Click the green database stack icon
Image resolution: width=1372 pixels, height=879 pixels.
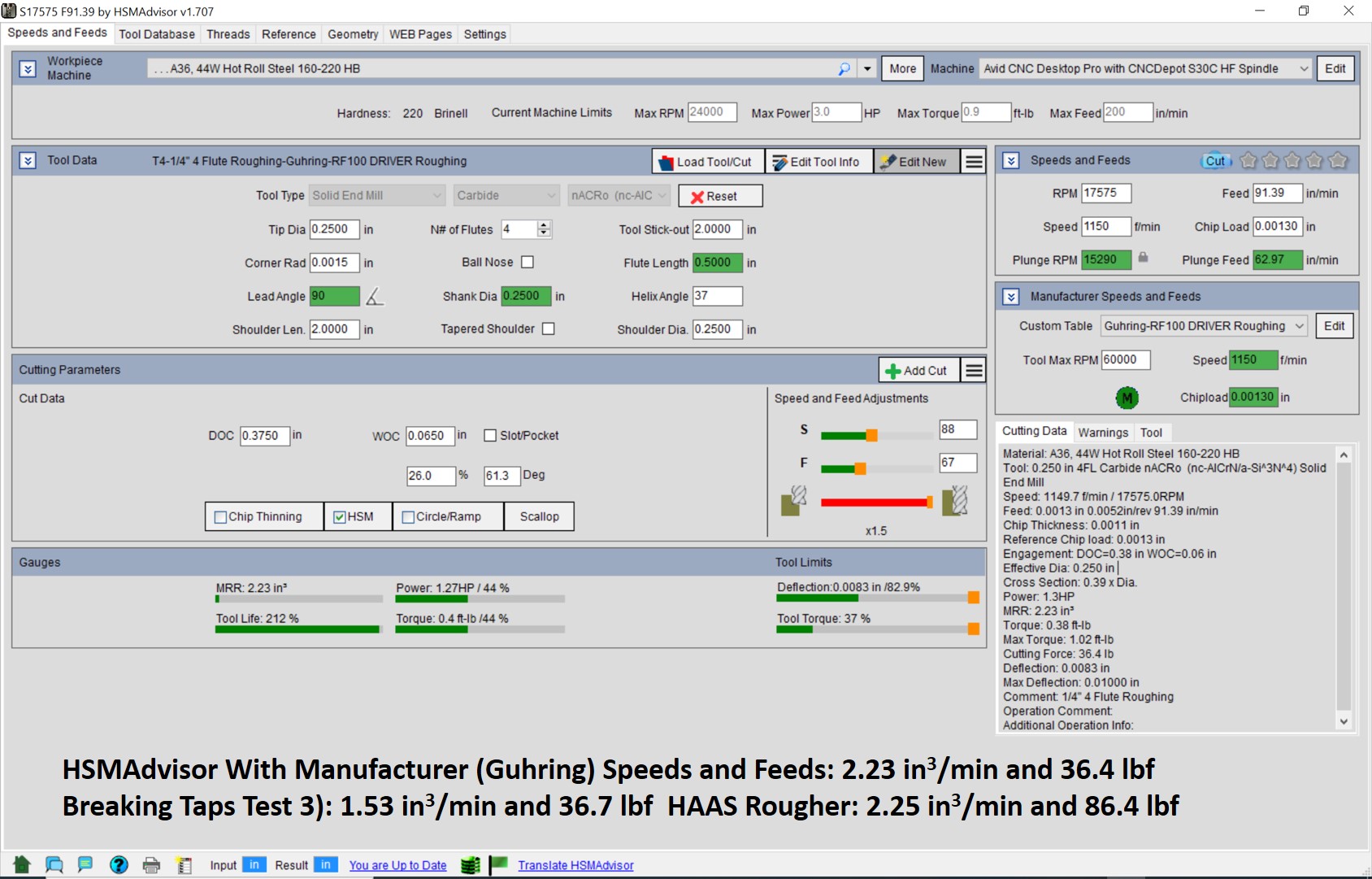[x=470, y=865]
